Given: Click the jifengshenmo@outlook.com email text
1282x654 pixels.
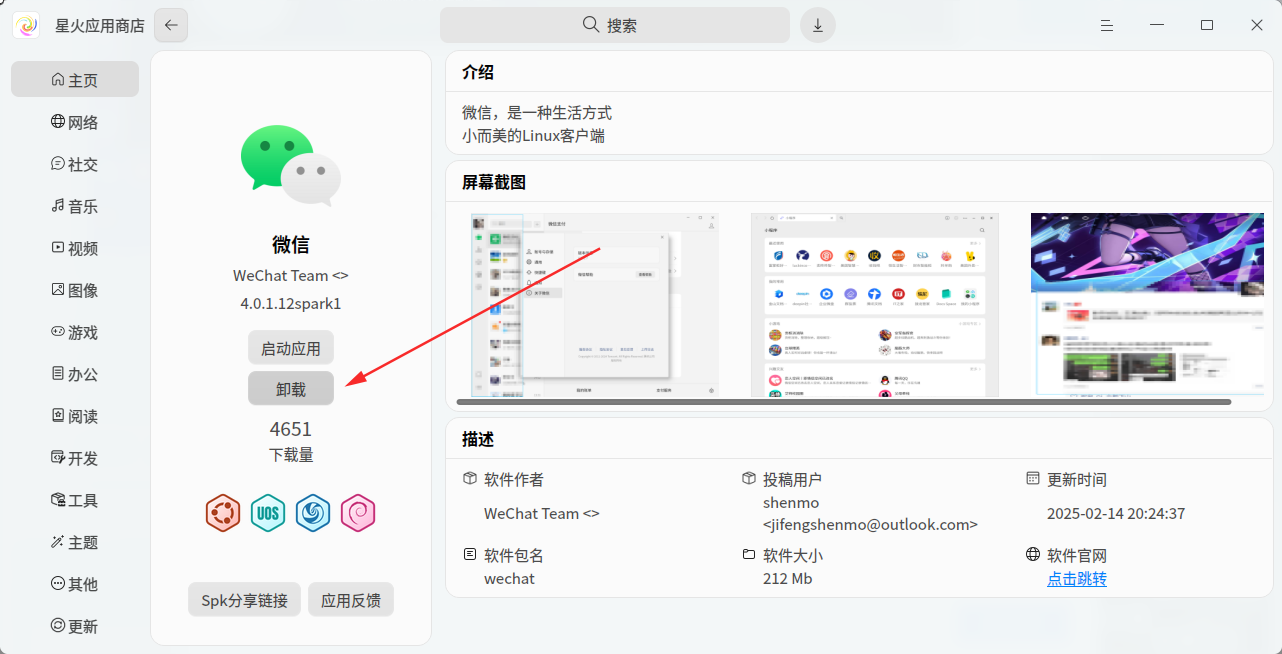Looking at the screenshot, I should pyautogui.click(x=870, y=524).
